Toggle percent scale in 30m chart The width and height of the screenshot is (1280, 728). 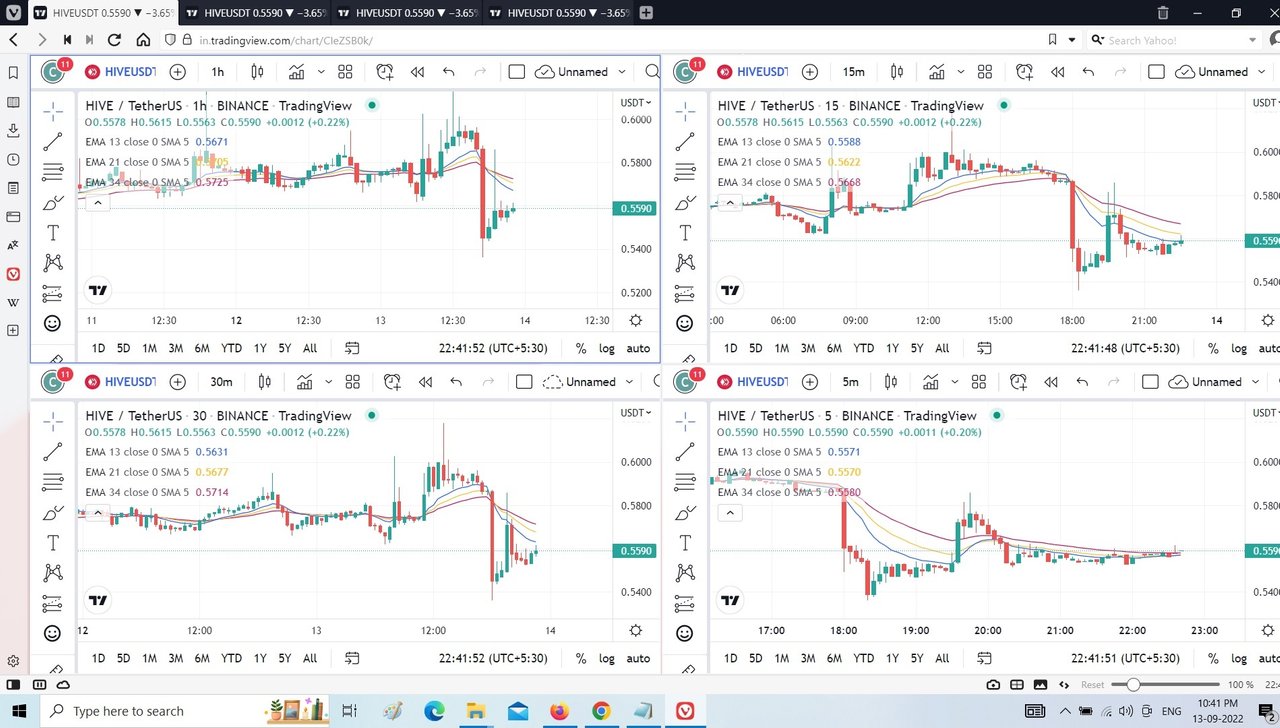point(581,658)
